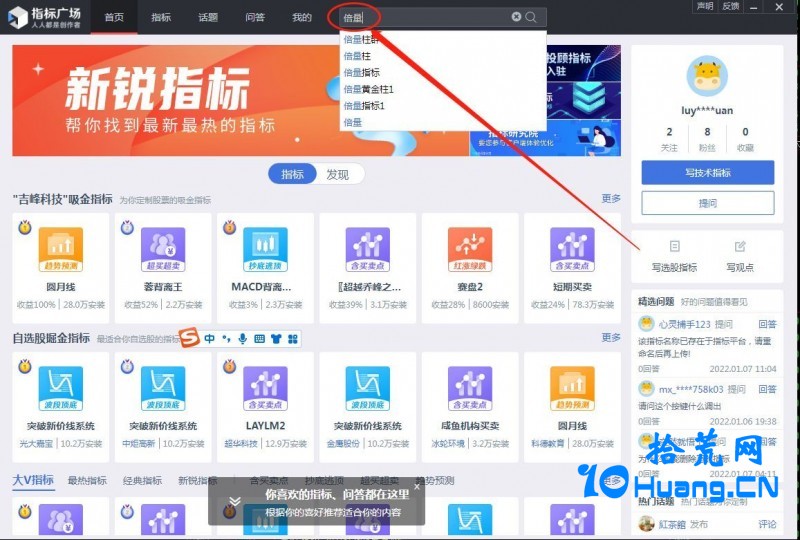This screenshot has width=800, height=540.
Task: Select the 最热指标 category tab
Action: point(87,480)
